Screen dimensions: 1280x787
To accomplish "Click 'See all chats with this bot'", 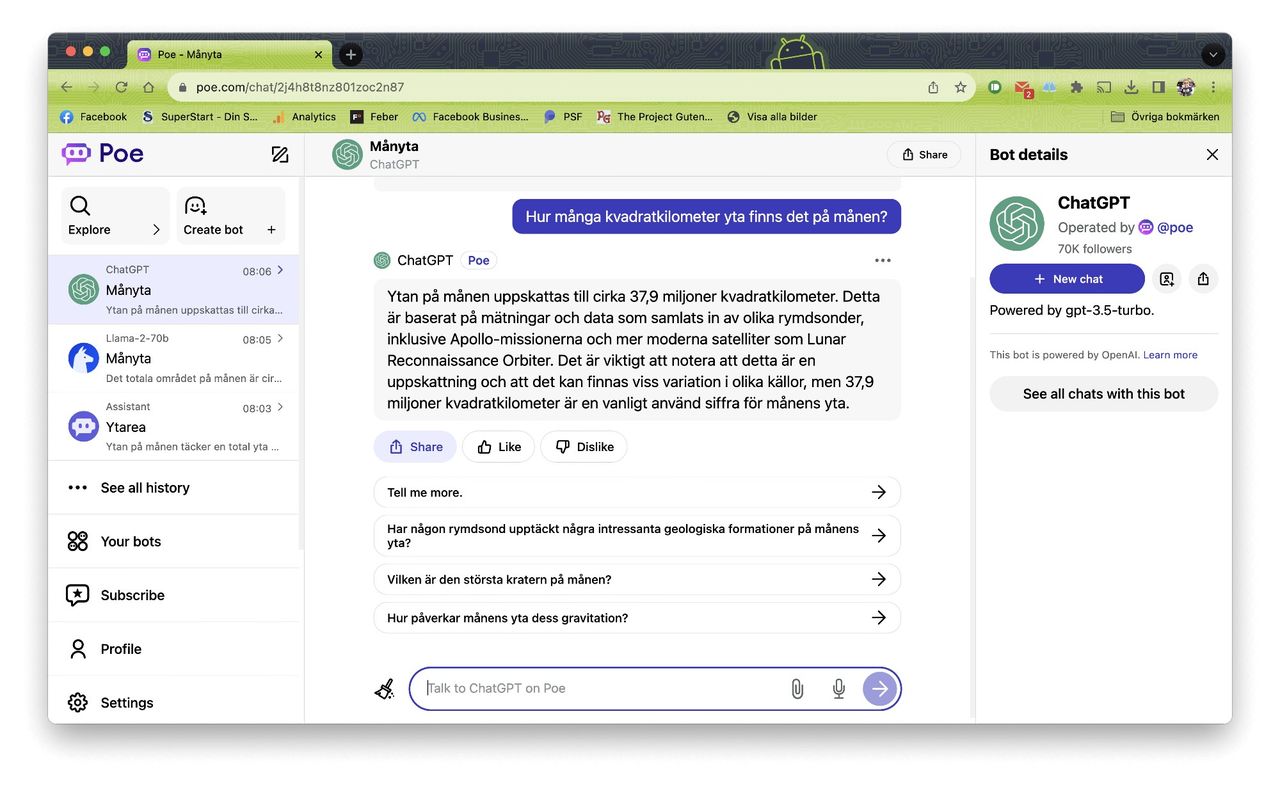I will [x=1103, y=394].
